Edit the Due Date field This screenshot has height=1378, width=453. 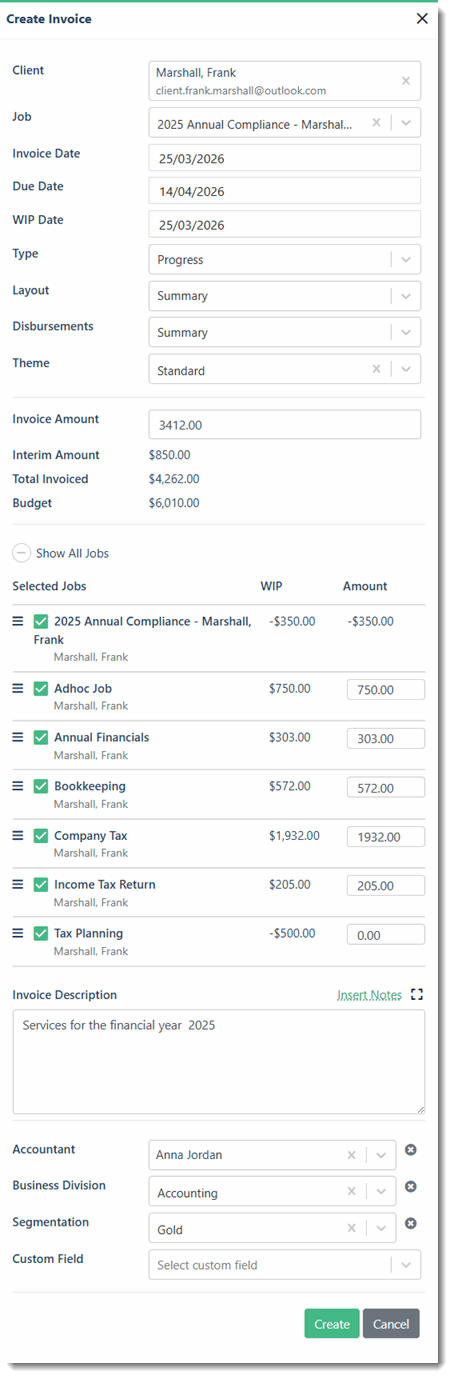pyautogui.click(x=284, y=191)
